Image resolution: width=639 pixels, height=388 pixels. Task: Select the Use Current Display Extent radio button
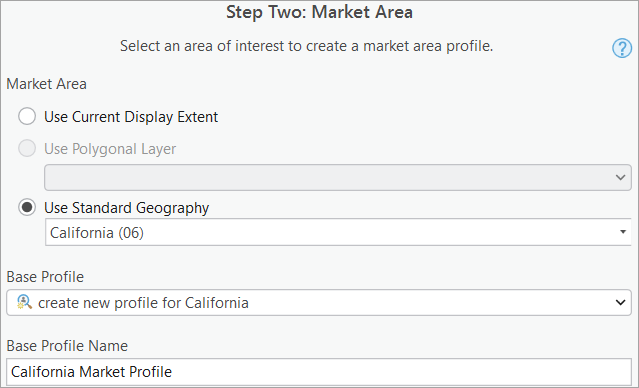click(27, 116)
